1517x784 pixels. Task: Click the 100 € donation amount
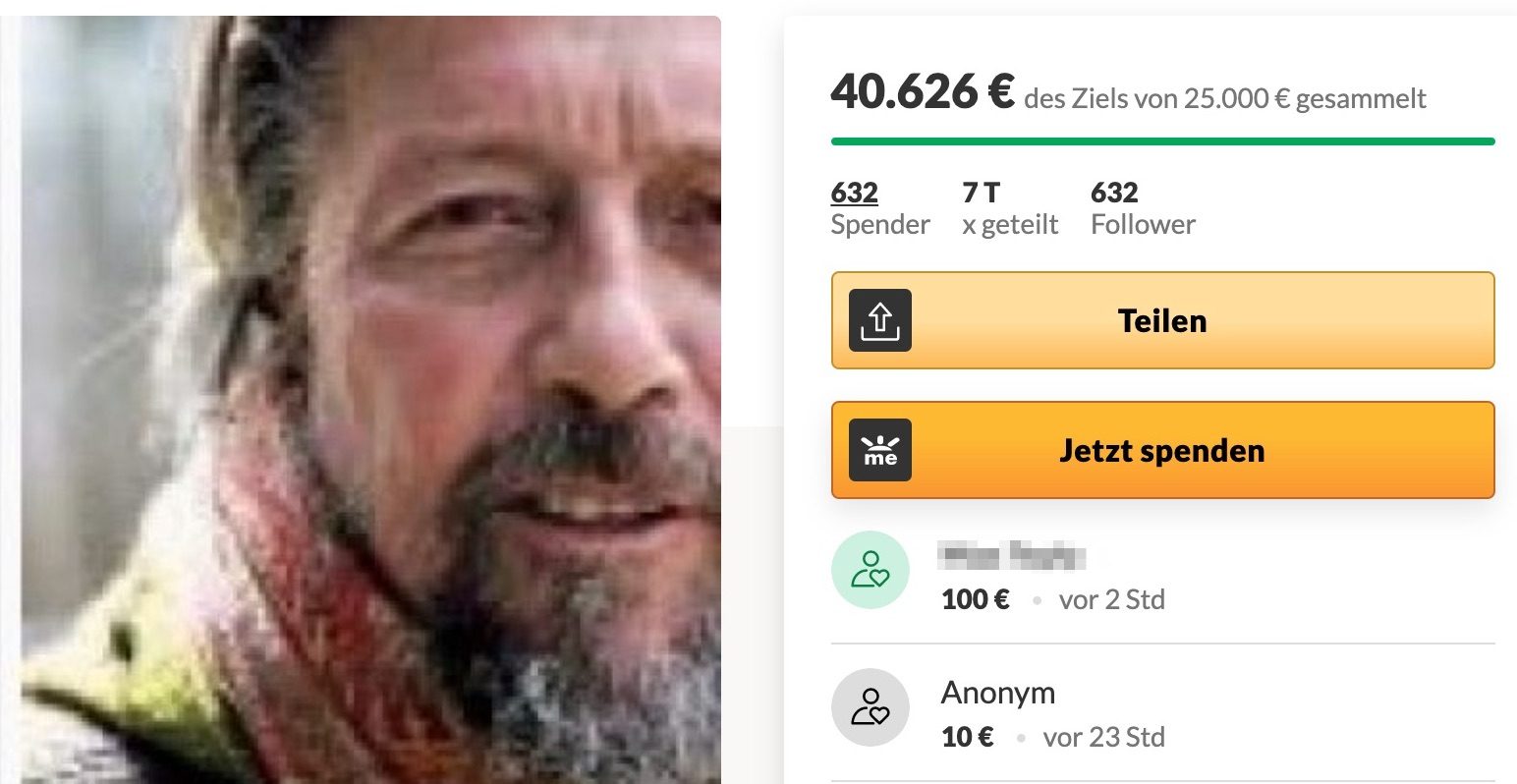tap(976, 599)
